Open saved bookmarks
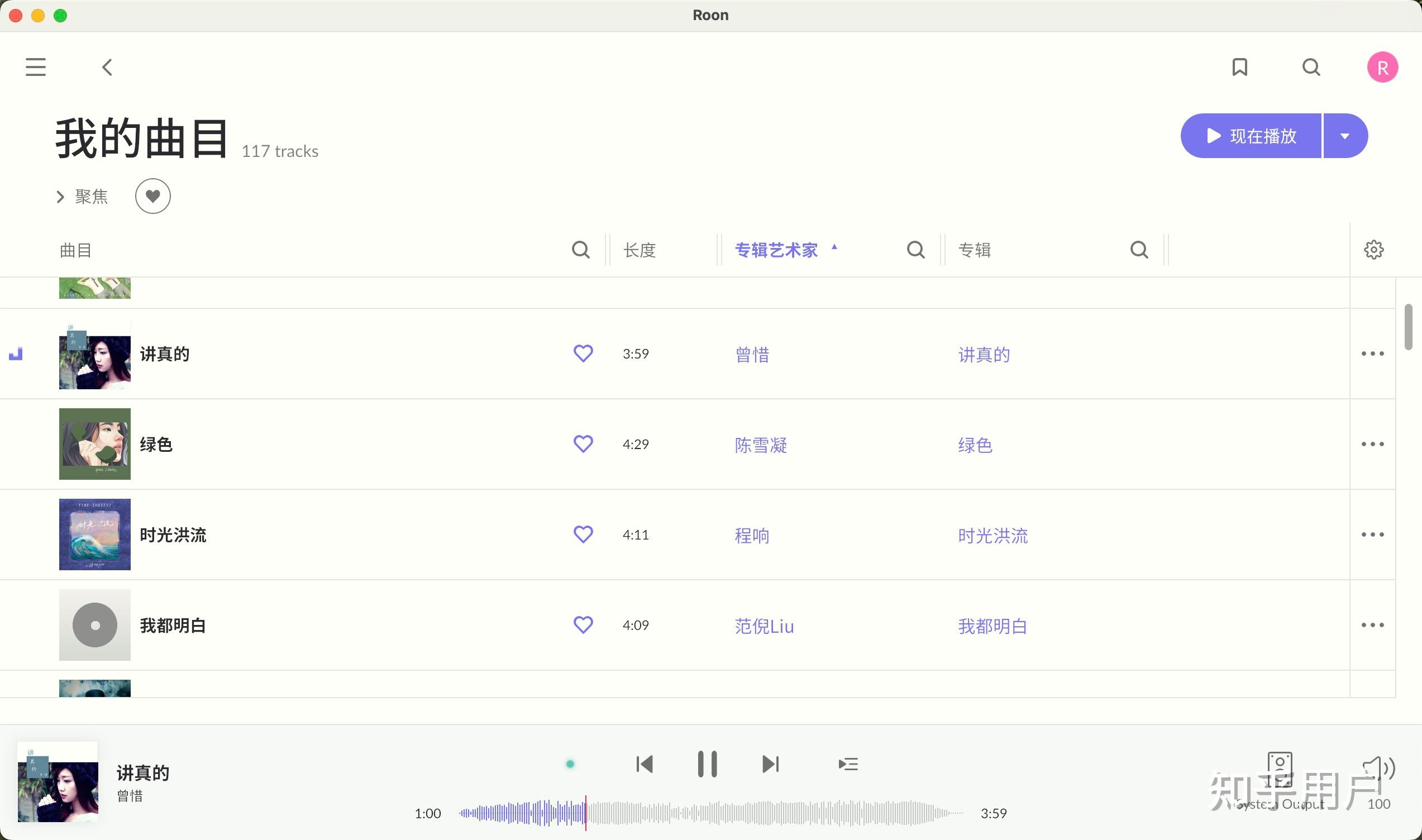 coord(1240,67)
